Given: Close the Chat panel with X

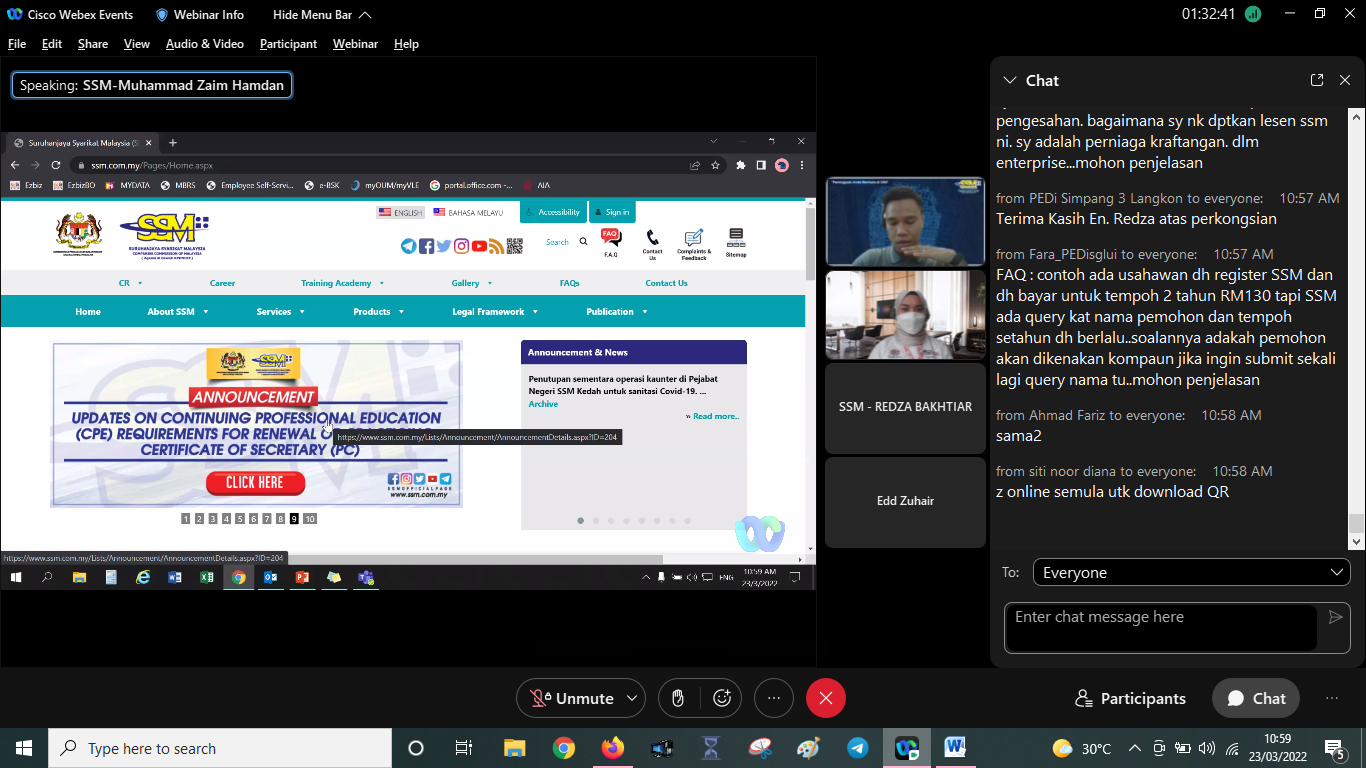Looking at the screenshot, I should pyautogui.click(x=1345, y=80).
